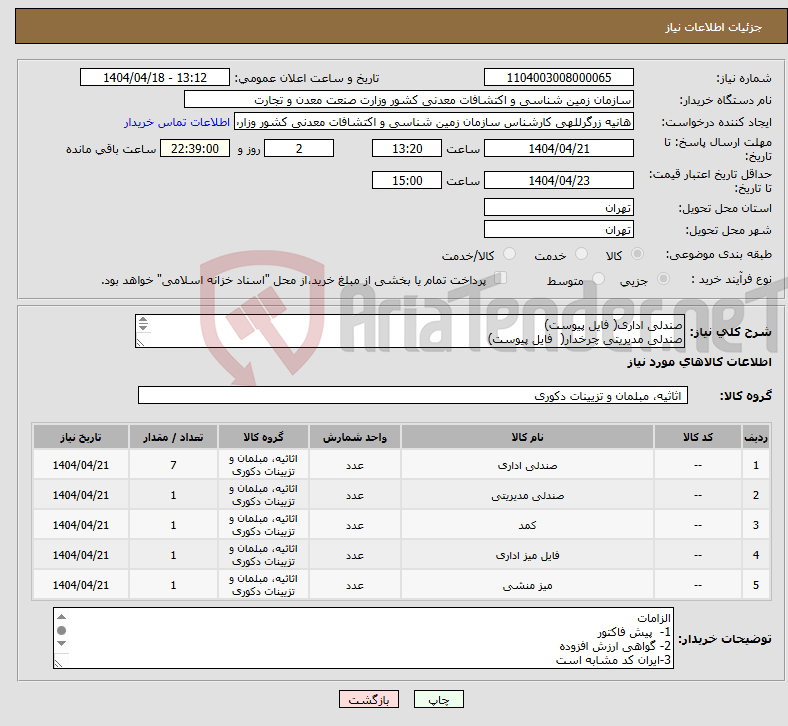Image resolution: width=788 pixels, height=726 pixels.
Task: Click the شرح کلی نیاز text area
Action: 410,332
